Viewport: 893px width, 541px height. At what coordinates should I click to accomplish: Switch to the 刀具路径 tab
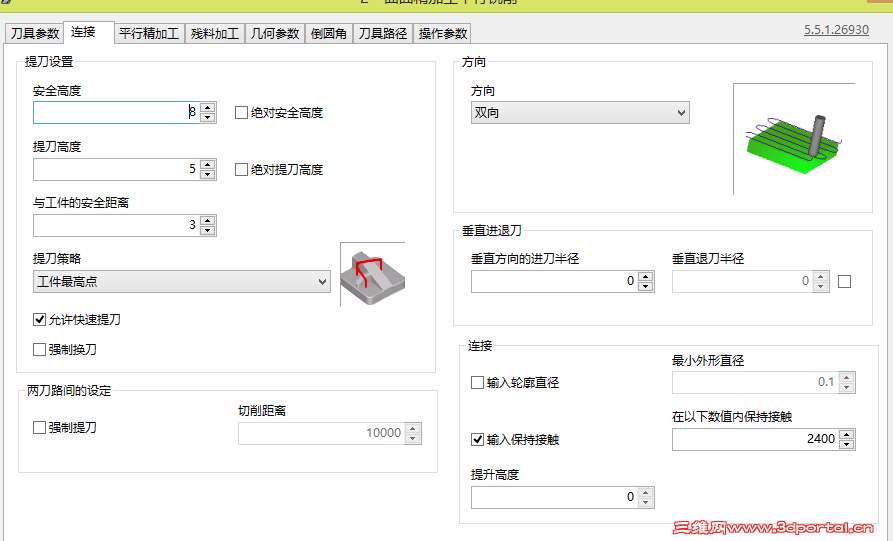point(383,34)
